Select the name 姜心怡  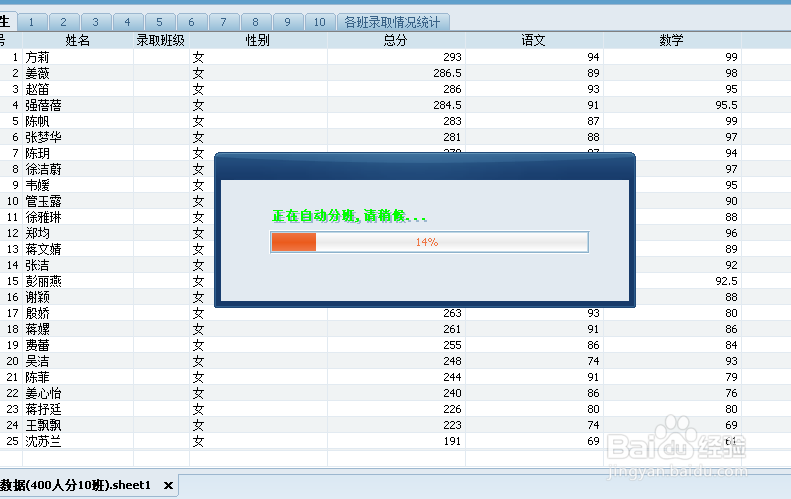click(x=43, y=393)
